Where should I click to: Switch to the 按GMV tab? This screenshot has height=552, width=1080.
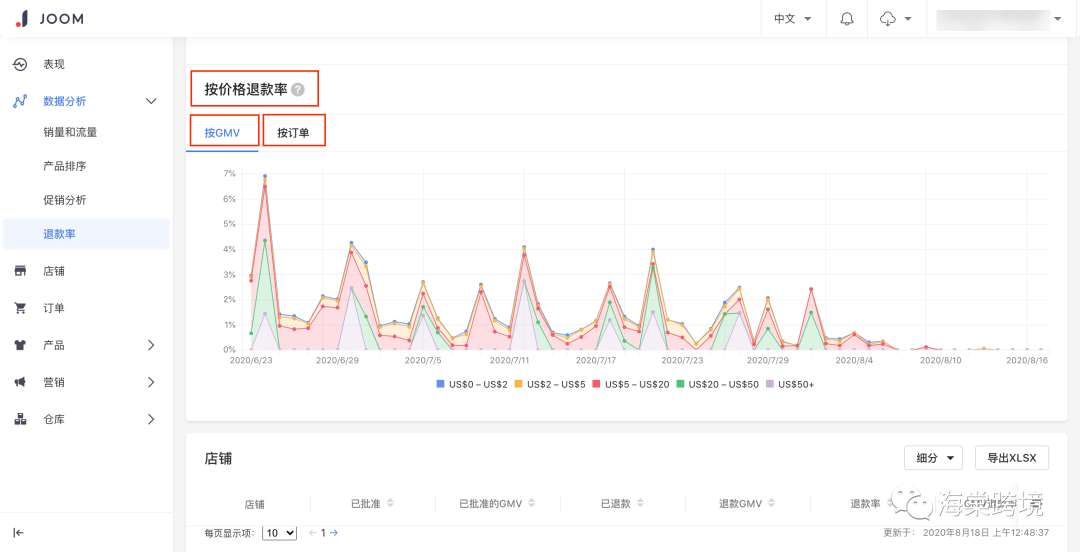pyautogui.click(x=222, y=133)
